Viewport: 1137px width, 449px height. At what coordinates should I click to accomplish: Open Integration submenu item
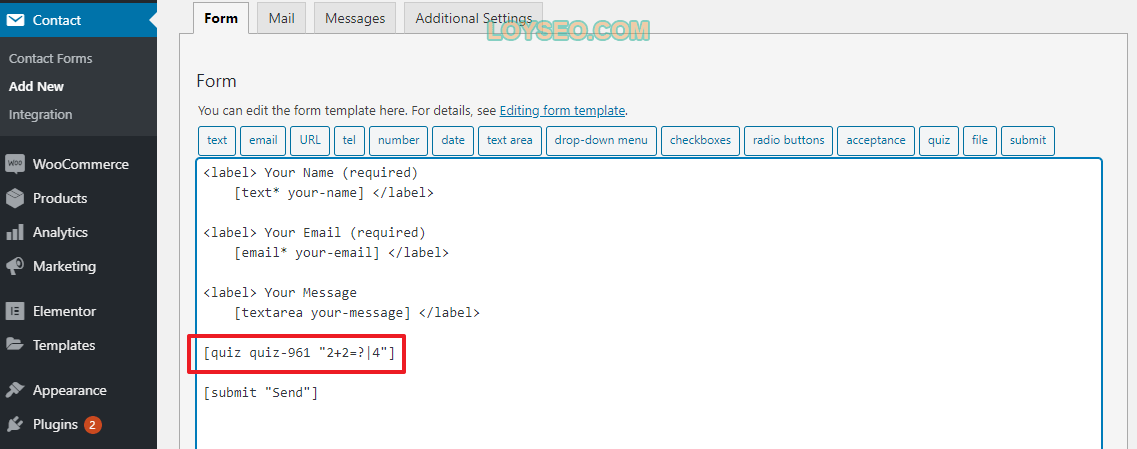click(41, 115)
